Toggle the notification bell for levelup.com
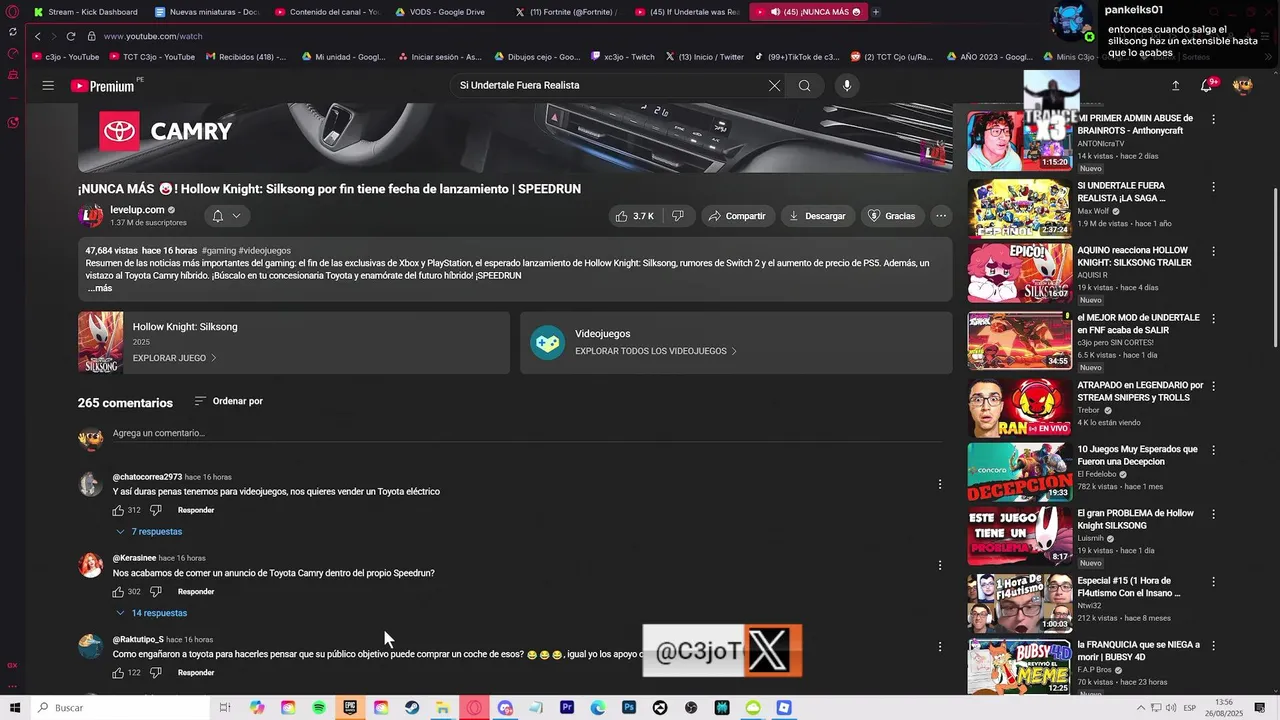1280x720 pixels. coord(217,216)
